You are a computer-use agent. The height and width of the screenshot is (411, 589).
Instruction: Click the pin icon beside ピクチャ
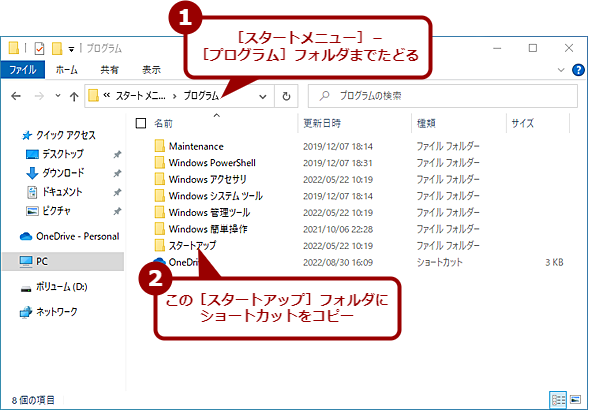pos(117,211)
